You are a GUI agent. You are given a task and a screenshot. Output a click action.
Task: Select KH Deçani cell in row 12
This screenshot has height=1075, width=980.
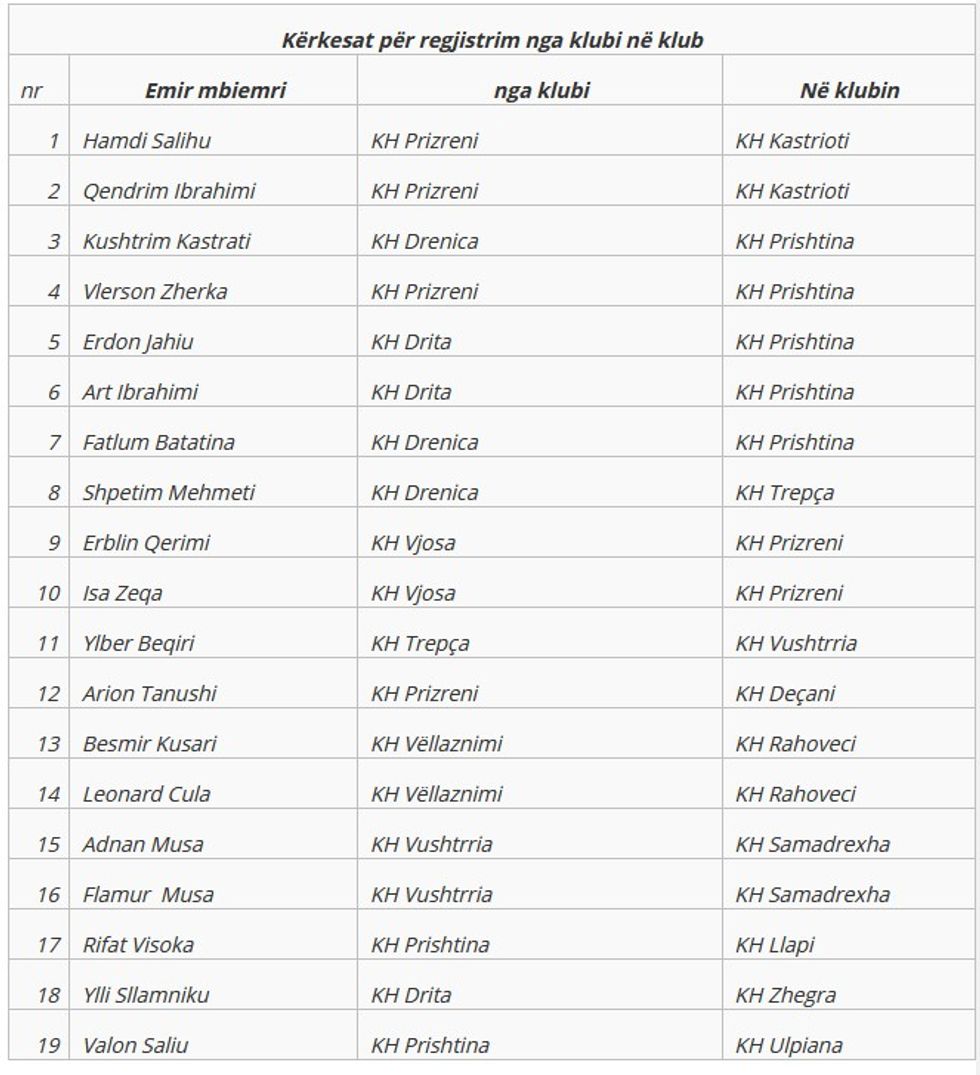pos(786,694)
